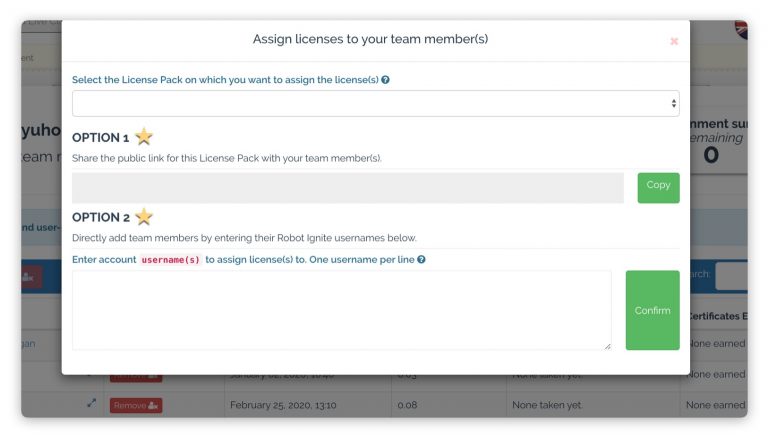
Task: Click the 'None taken yet.' cell in bottom row
Action: click(547, 405)
